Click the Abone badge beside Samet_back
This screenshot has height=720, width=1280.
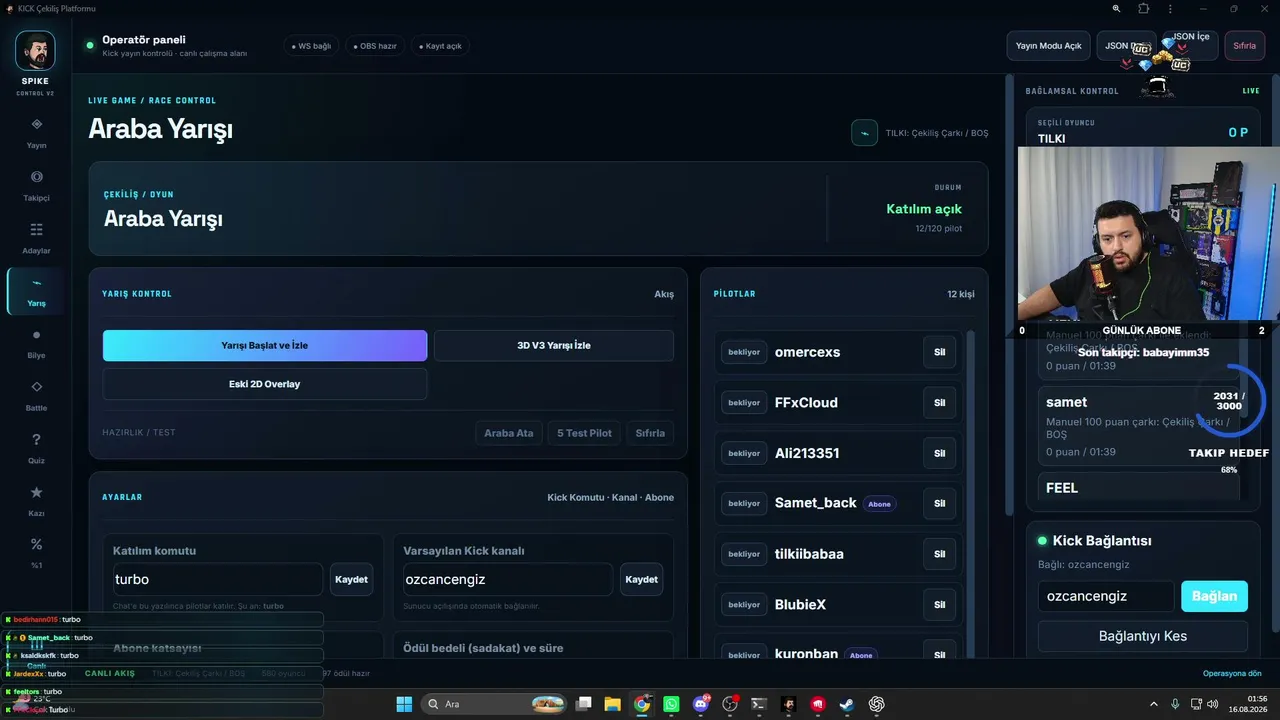pos(879,504)
